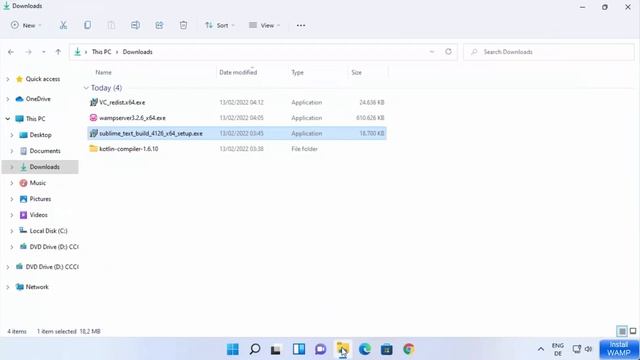Click the network tray icon
The width and height of the screenshot is (640, 360).
coord(576,349)
